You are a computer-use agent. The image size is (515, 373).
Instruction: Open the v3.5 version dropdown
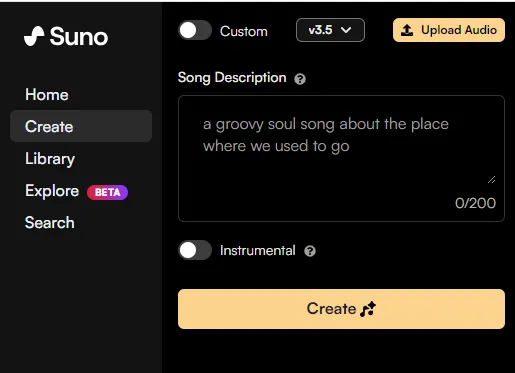coord(330,30)
